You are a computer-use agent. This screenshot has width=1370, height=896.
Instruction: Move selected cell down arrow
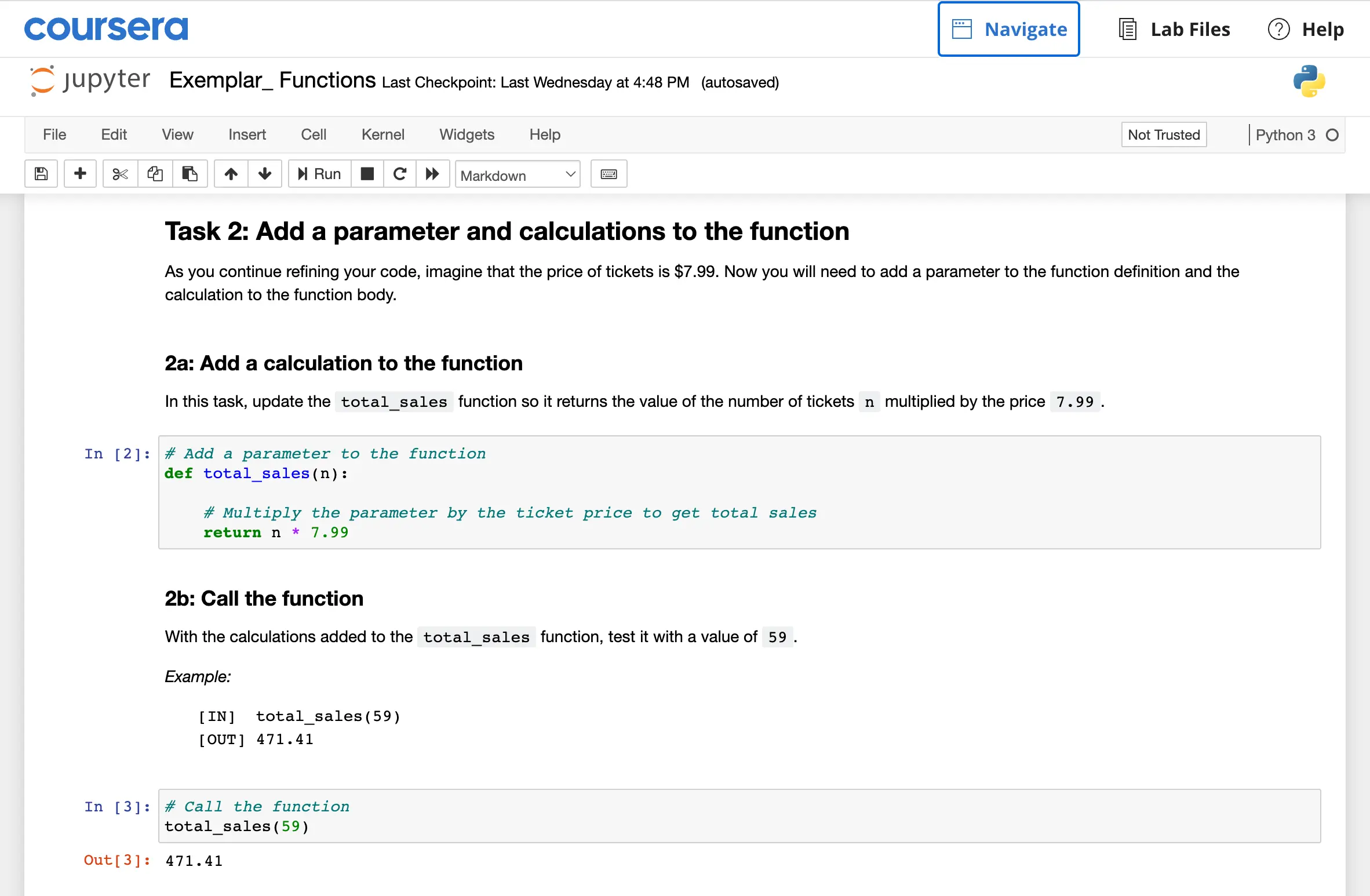pos(265,174)
